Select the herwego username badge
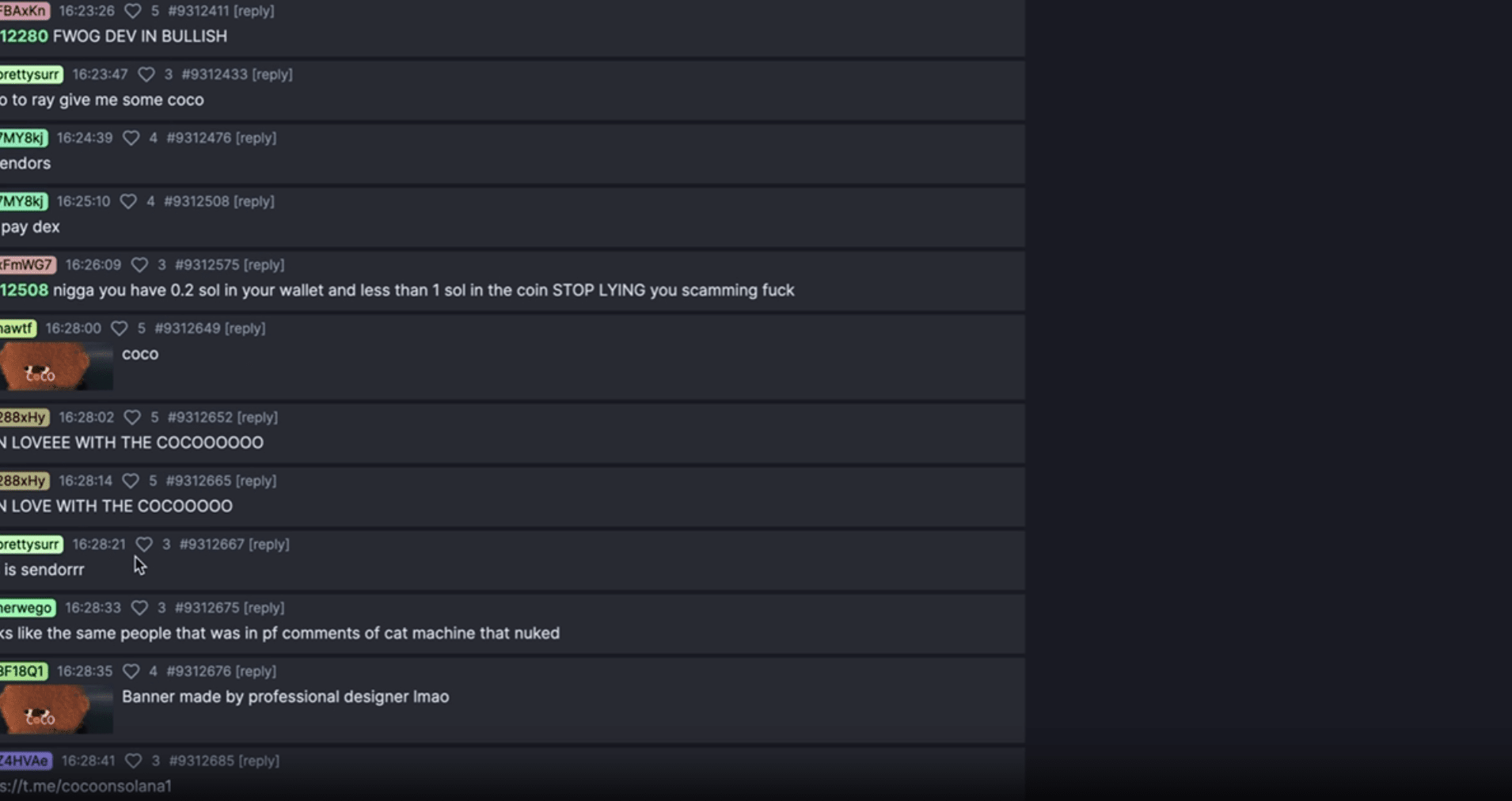This screenshot has height=801, width=1512. (x=27, y=607)
